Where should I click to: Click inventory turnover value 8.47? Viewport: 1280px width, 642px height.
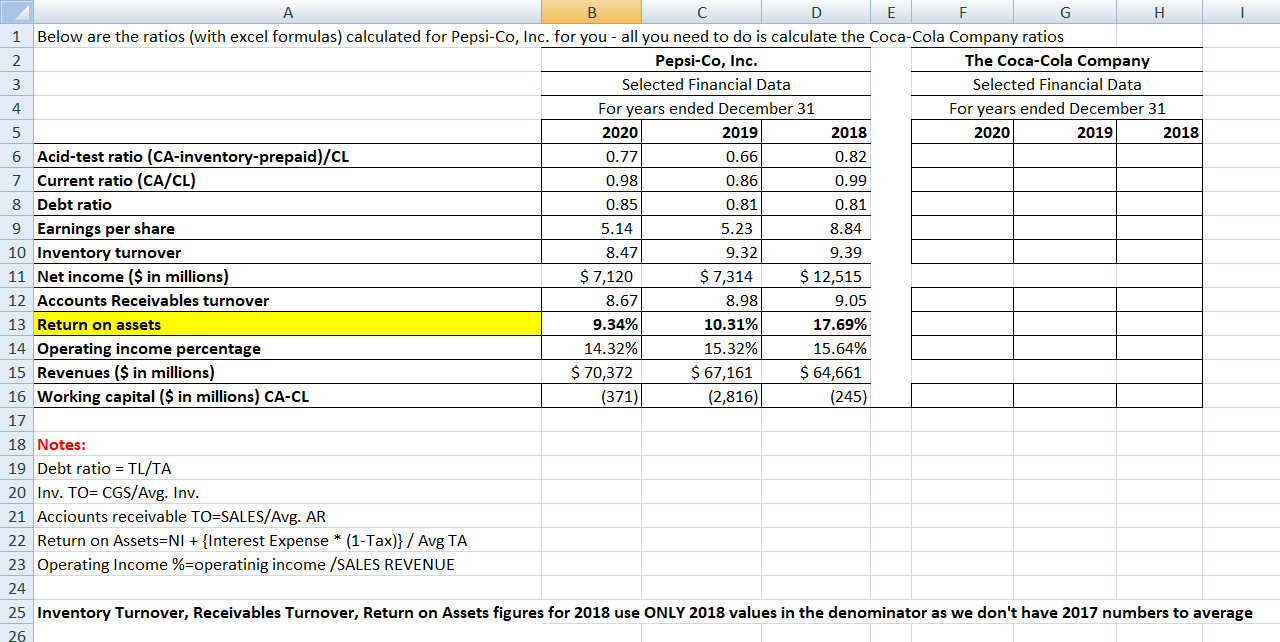coord(591,252)
